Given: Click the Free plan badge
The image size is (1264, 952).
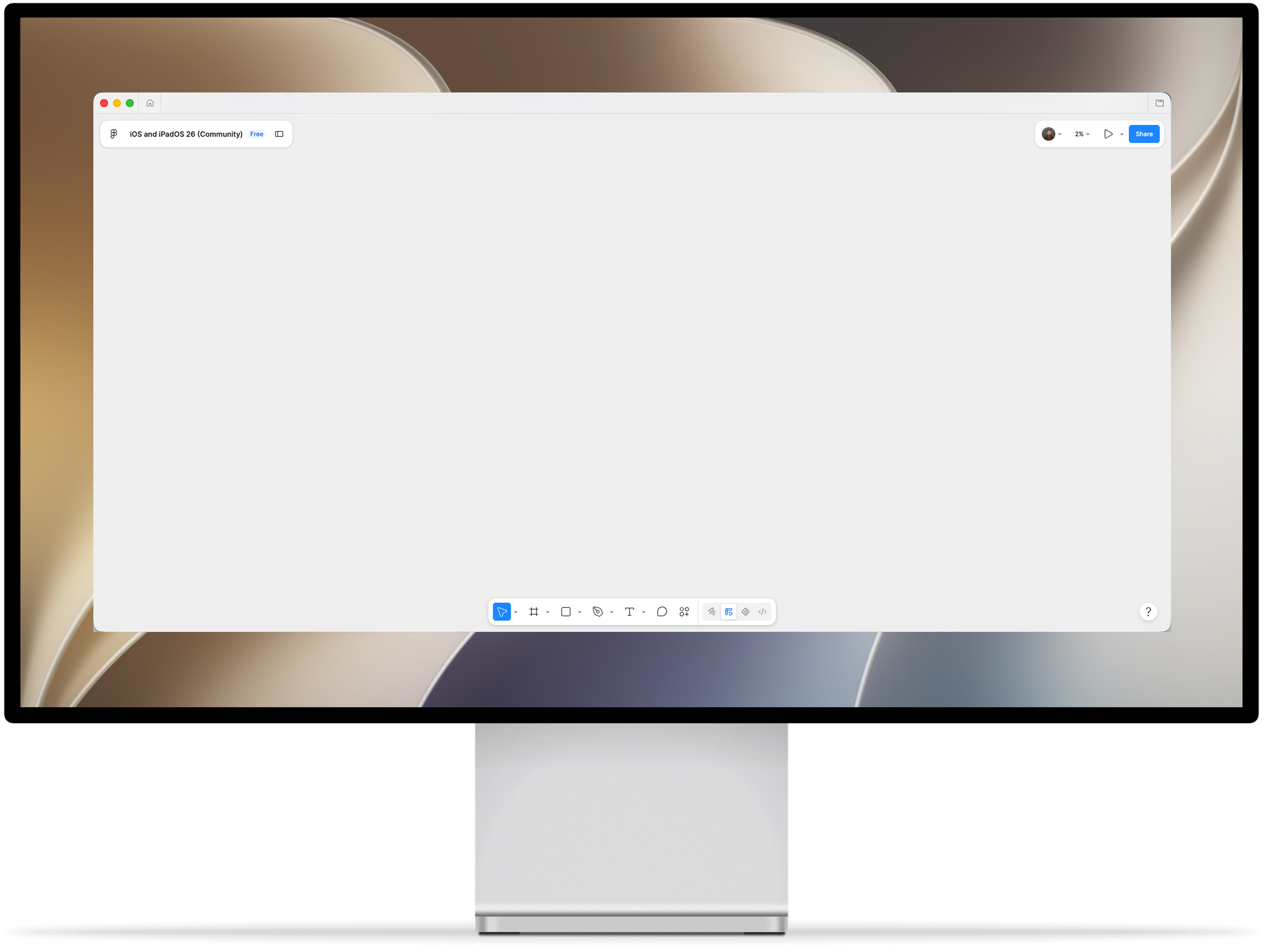Looking at the screenshot, I should click(x=256, y=134).
